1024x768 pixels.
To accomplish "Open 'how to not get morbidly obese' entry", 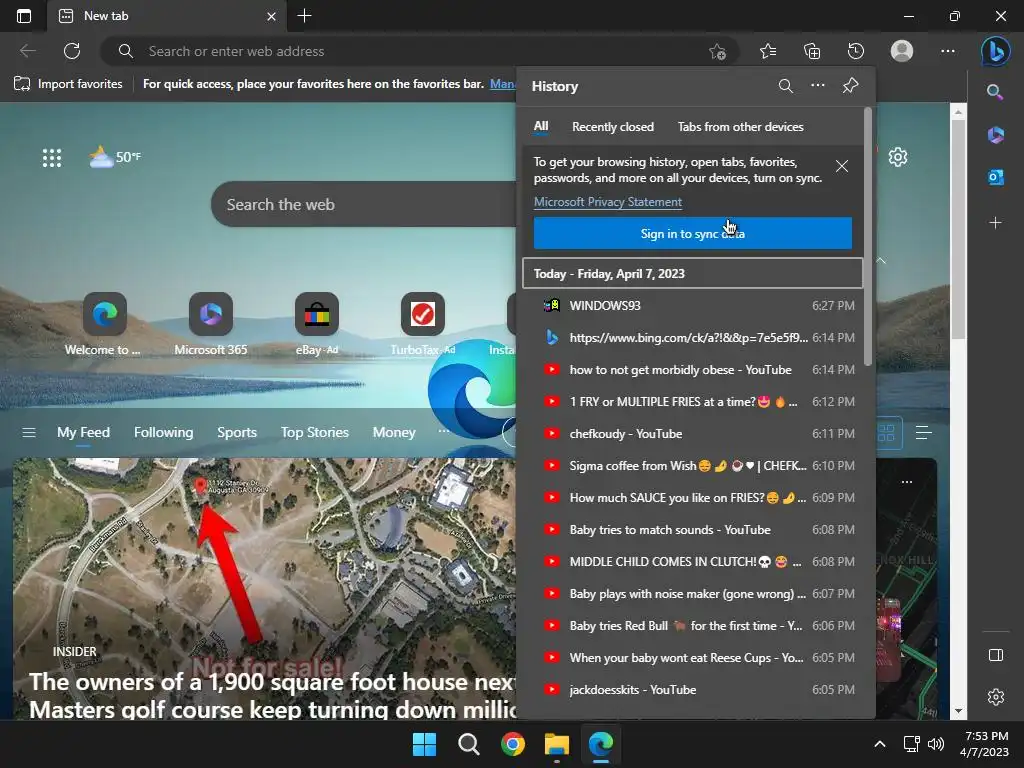I will (693, 370).
